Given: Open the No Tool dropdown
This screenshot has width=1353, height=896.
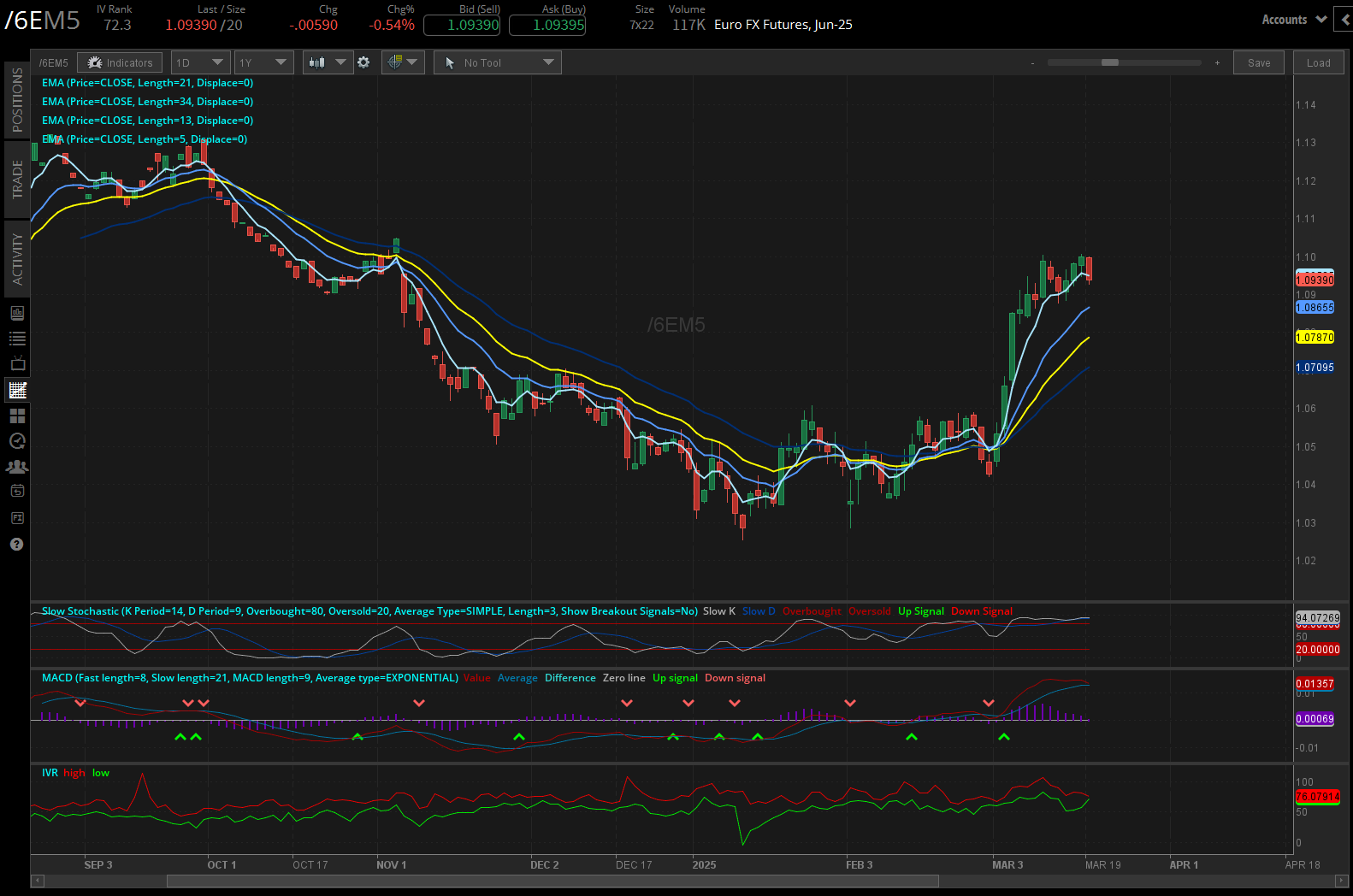Looking at the screenshot, I should (x=498, y=62).
